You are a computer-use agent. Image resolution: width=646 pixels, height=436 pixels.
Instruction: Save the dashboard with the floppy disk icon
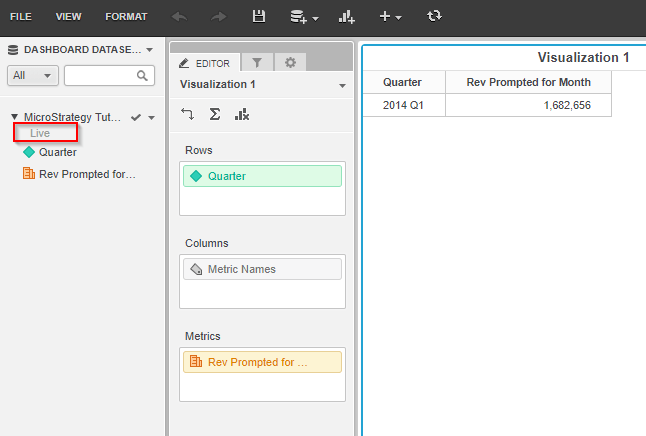(x=259, y=17)
